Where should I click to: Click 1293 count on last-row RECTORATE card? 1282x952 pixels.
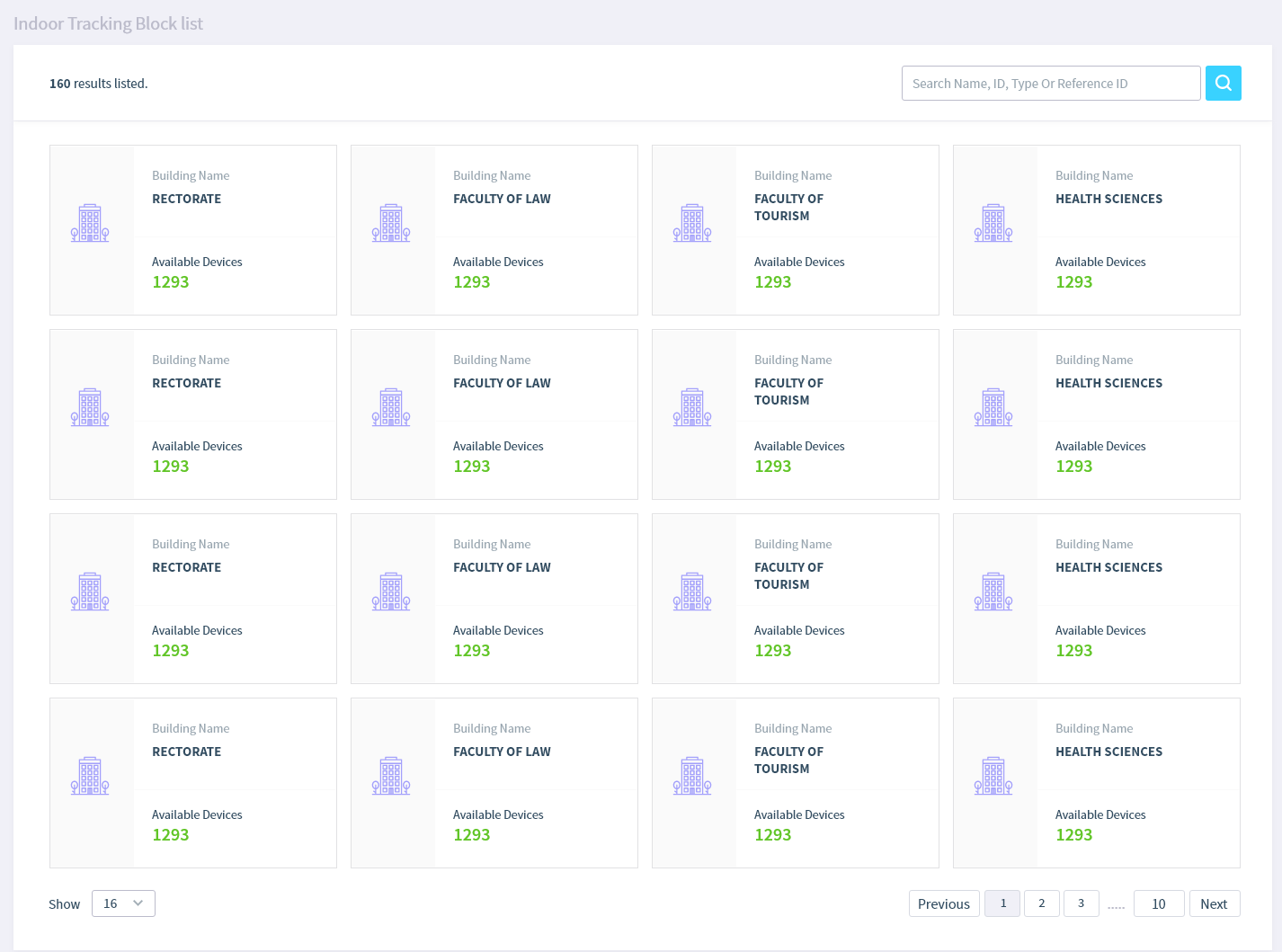(171, 835)
